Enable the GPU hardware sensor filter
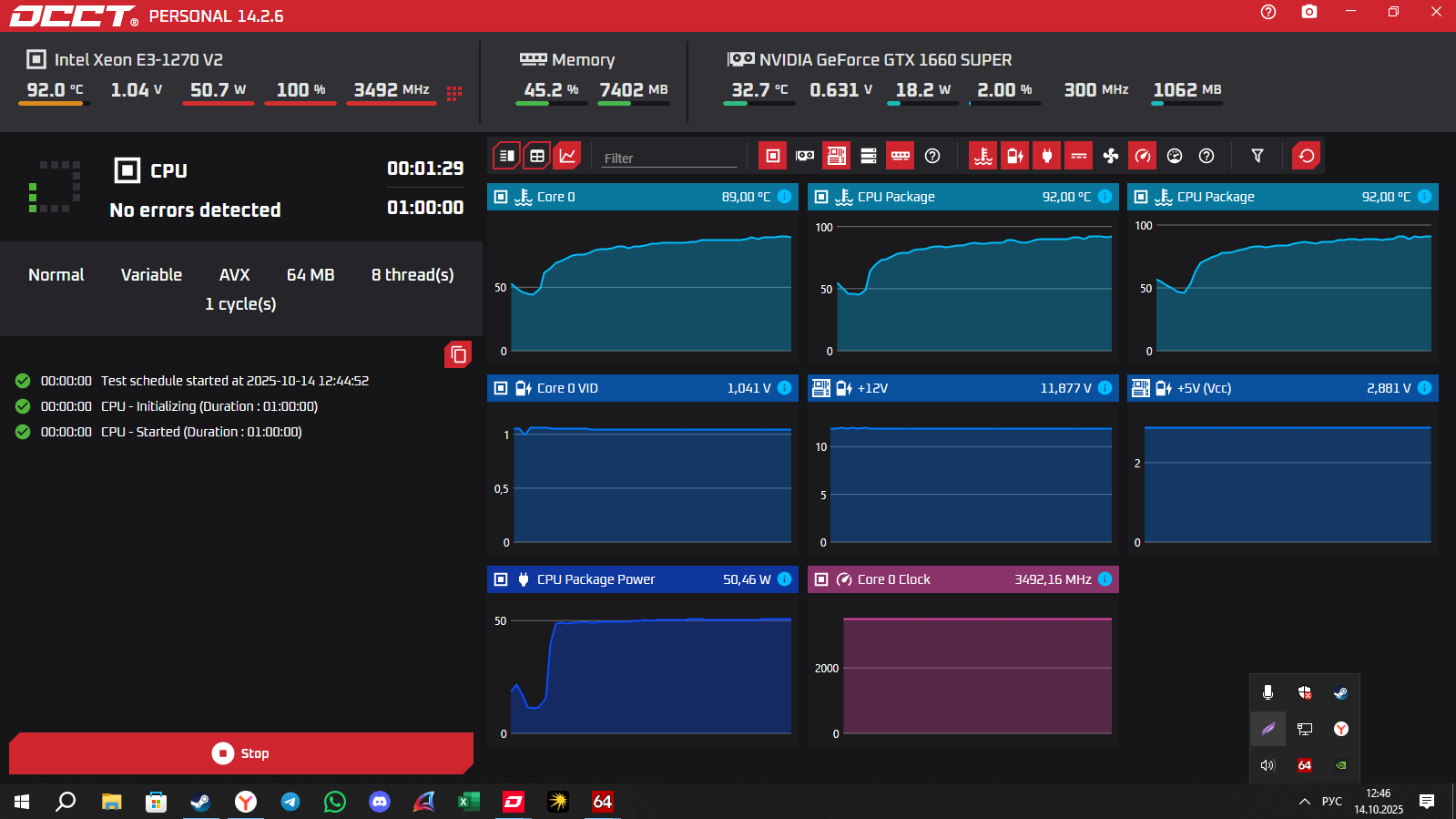The height and width of the screenshot is (819, 1456). pos(805,156)
